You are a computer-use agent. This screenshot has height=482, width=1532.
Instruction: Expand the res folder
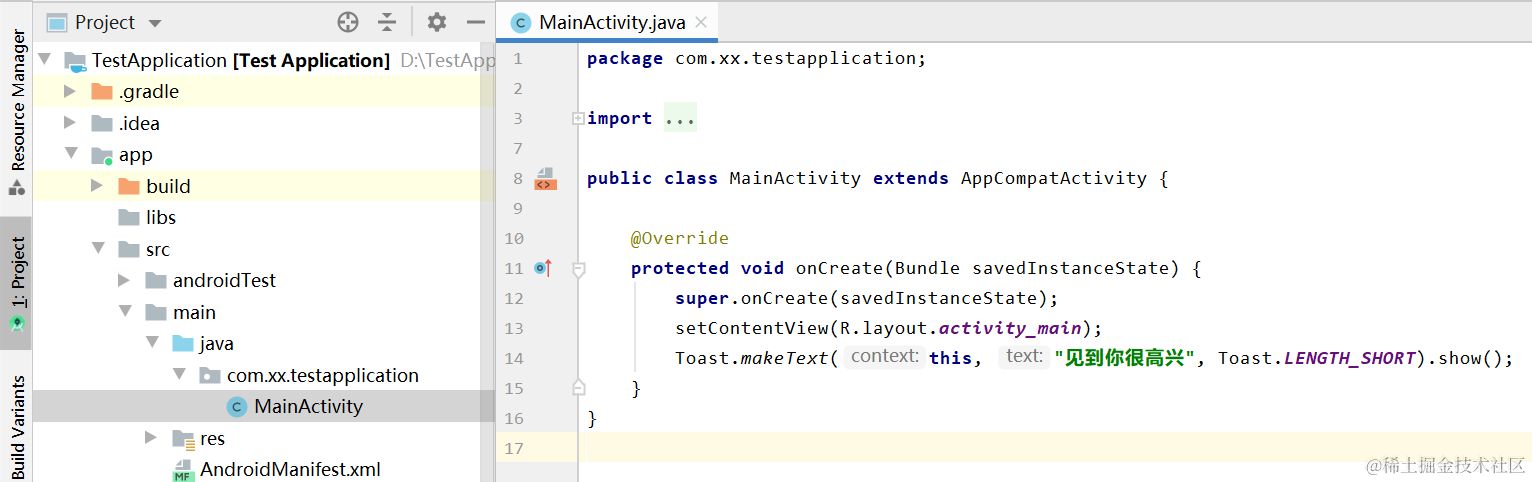pos(151,438)
